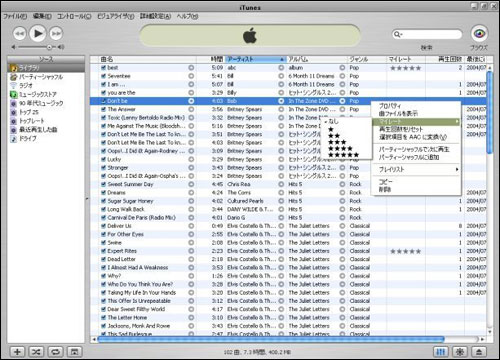Choose プロパティ in the context menu
The width and height of the screenshot is (500, 360).
click(x=416, y=106)
